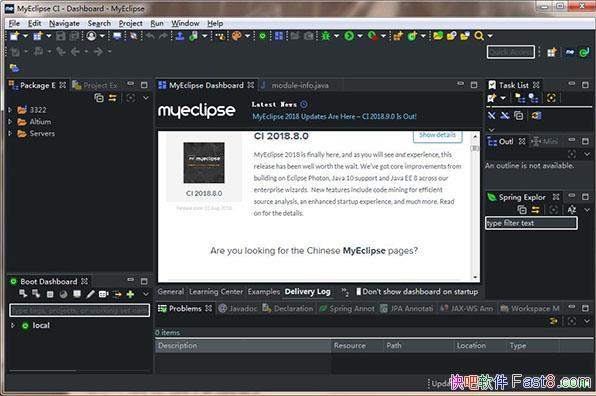The image size is (596, 396).
Task: Switch to the General dashboard tab
Action: 171,291
